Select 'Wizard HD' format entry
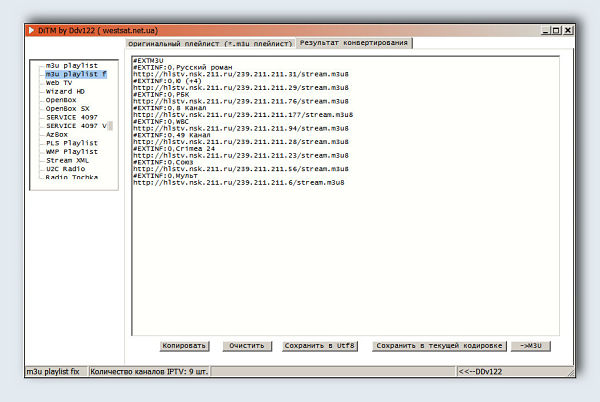 click(x=65, y=92)
